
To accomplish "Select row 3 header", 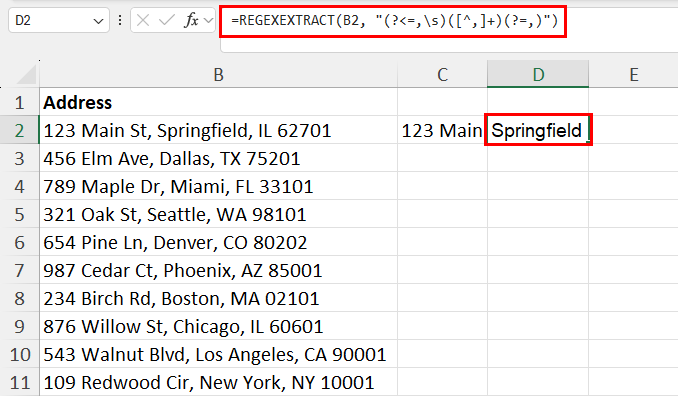I will (19, 159).
